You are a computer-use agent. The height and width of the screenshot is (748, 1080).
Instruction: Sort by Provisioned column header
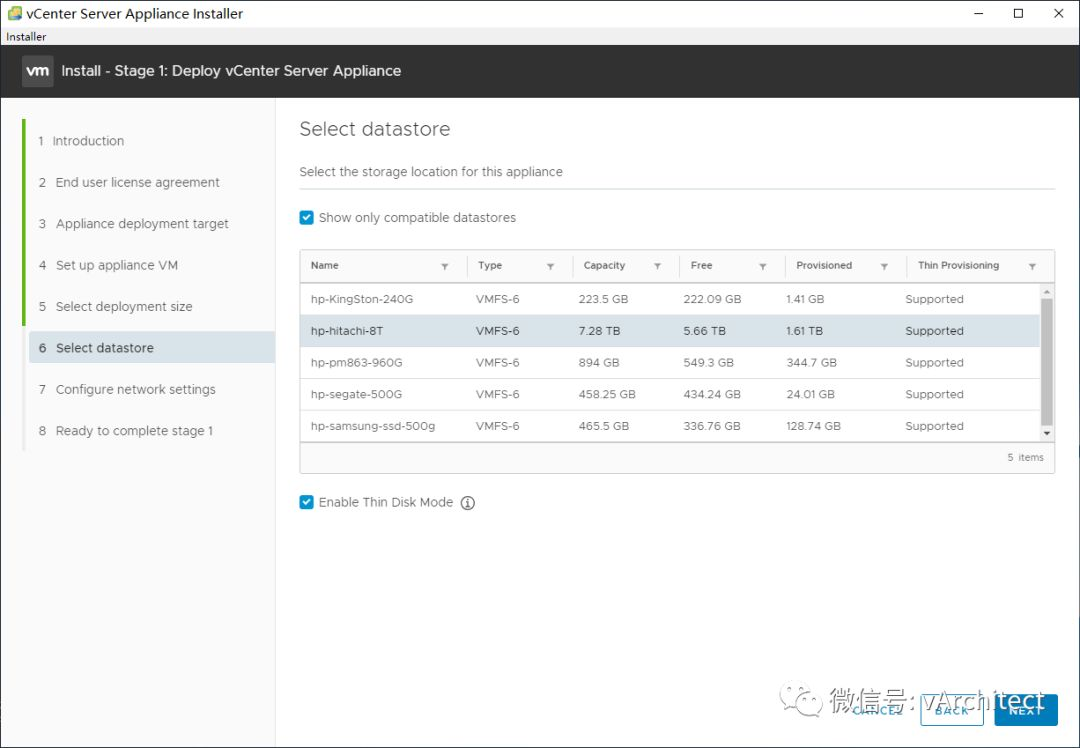tap(824, 265)
